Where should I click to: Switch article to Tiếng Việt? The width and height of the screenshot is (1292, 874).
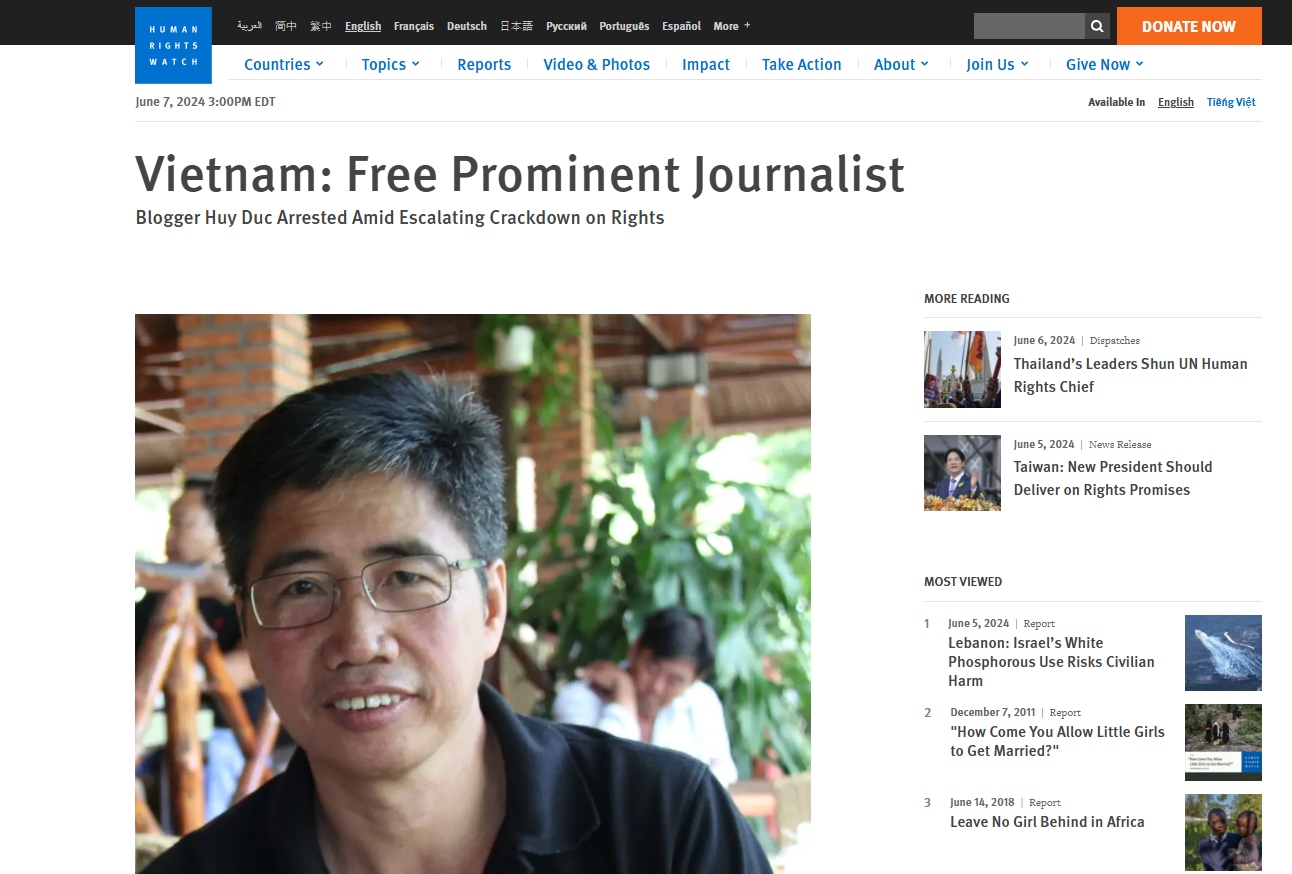(1231, 102)
